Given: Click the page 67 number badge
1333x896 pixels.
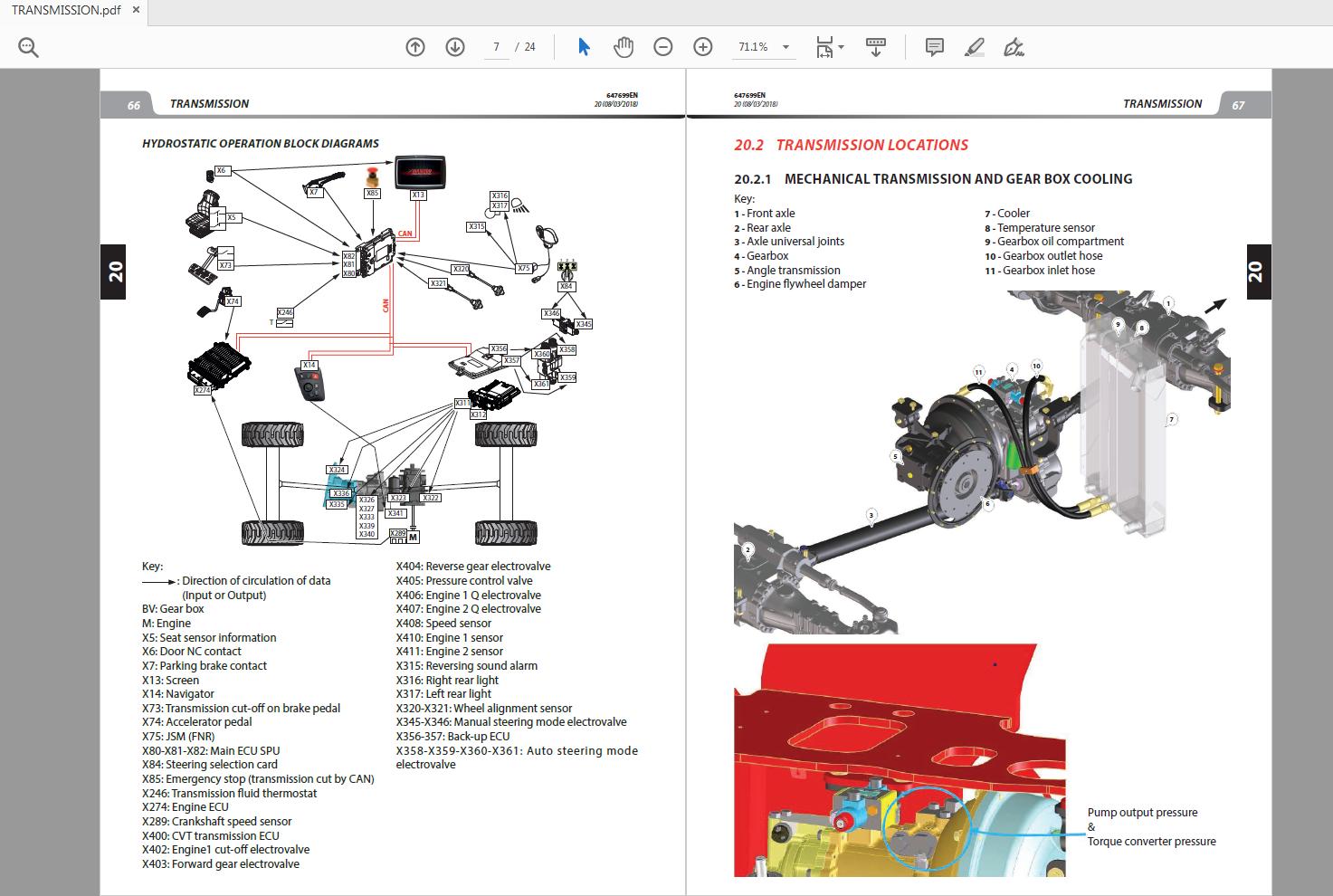Looking at the screenshot, I should pyautogui.click(x=1238, y=105).
